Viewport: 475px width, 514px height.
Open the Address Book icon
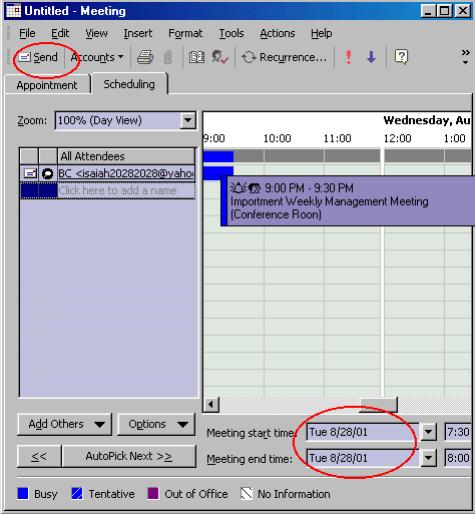point(197,57)
